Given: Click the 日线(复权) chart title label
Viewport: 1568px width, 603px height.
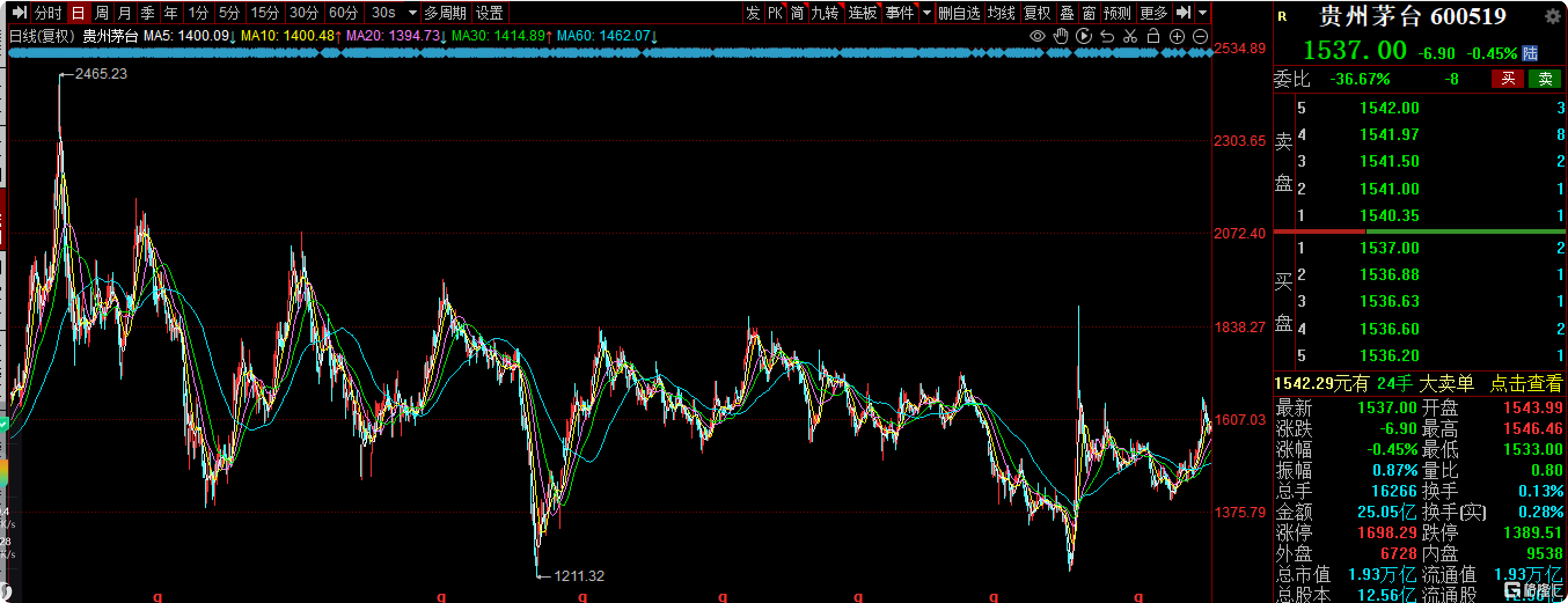Looking at the screenshot, I should pyautogui.click(x=42, y=36).
